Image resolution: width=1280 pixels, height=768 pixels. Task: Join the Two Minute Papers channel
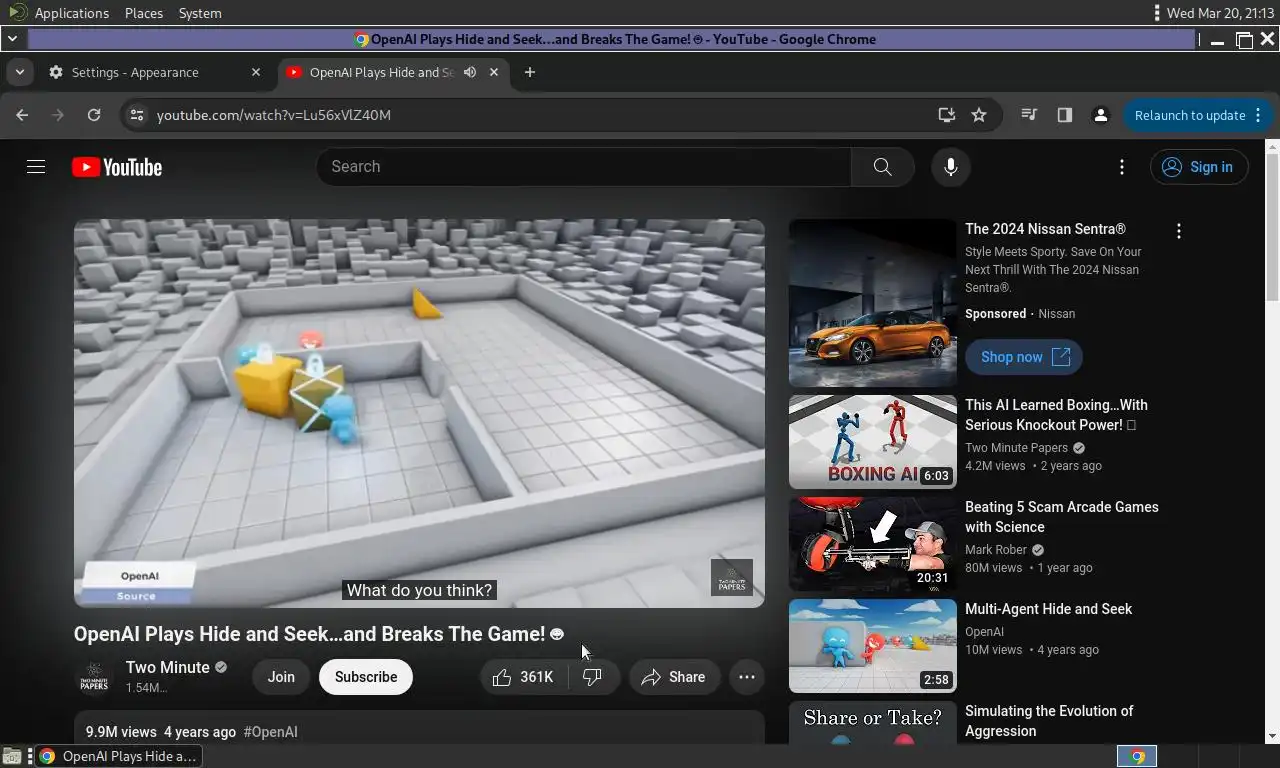281,677
